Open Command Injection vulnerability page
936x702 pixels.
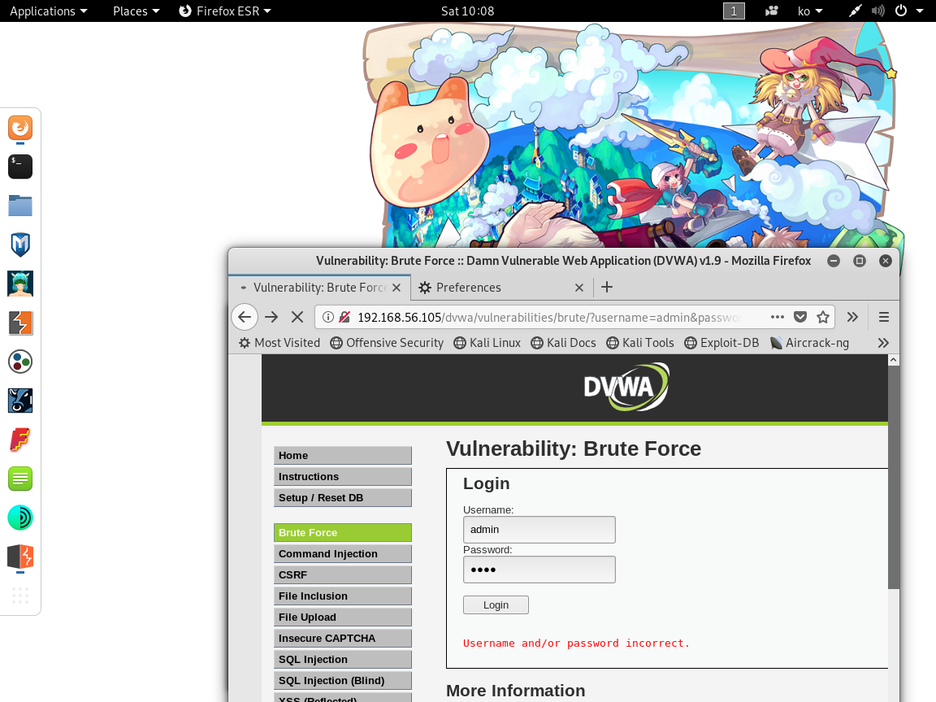[x=343, y=554]
